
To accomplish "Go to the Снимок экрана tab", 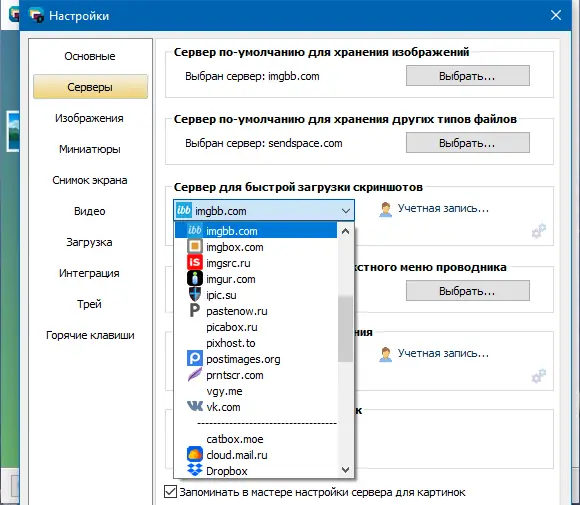I will coord(90,180).
